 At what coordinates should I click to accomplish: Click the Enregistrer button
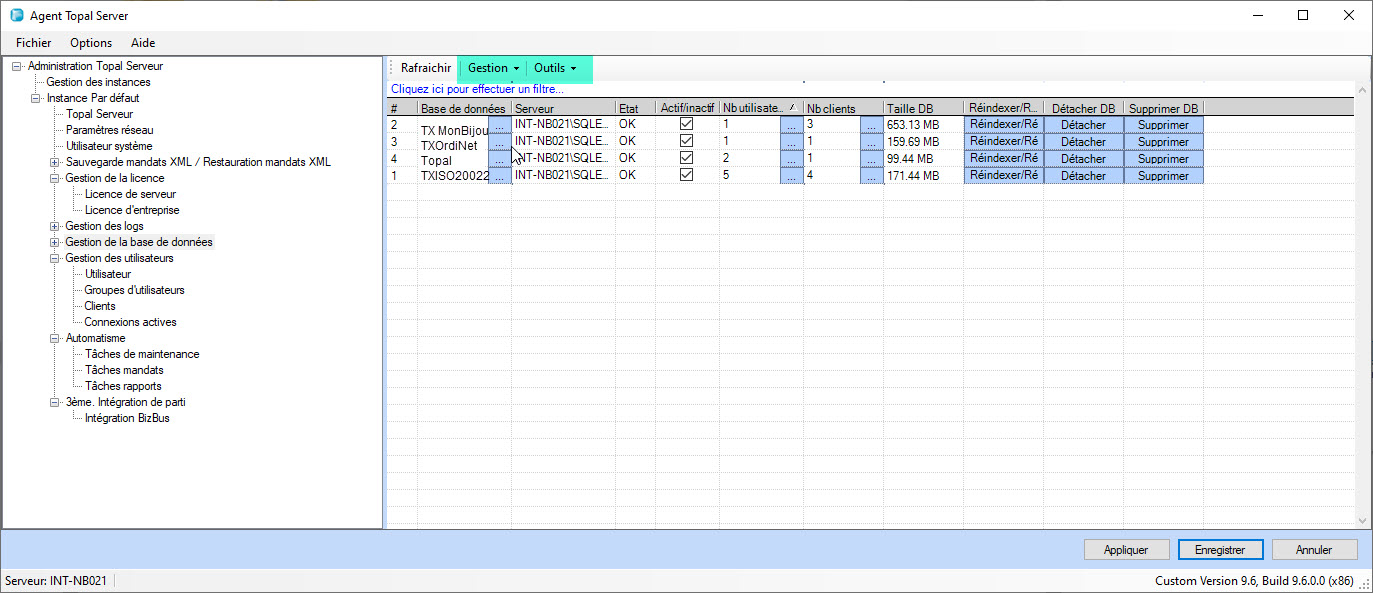click(x=1219, y=549)
